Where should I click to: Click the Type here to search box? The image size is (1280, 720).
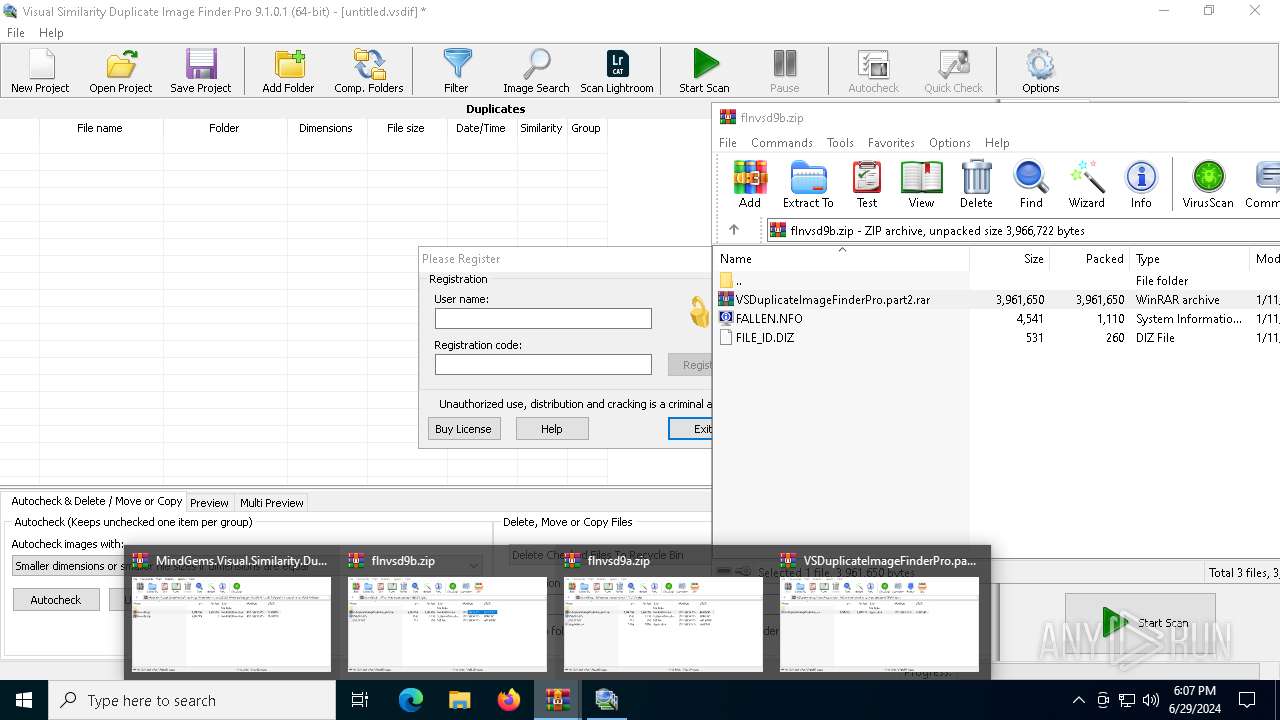[192, 700]
